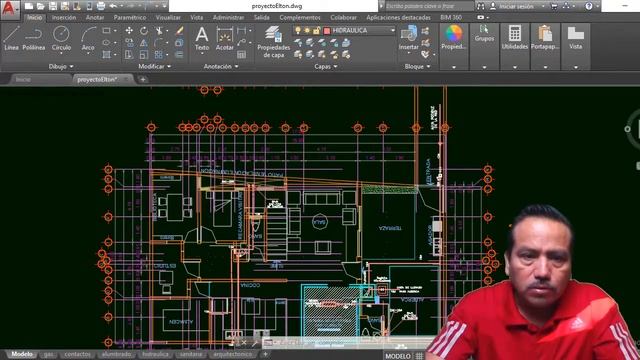Switch to the alumbrado layout tab
Screen dimensions: 640x360
coord(116,354)
